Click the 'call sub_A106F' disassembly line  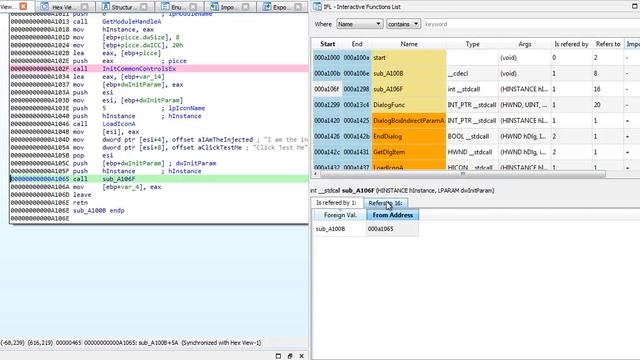tap(159, 179)
